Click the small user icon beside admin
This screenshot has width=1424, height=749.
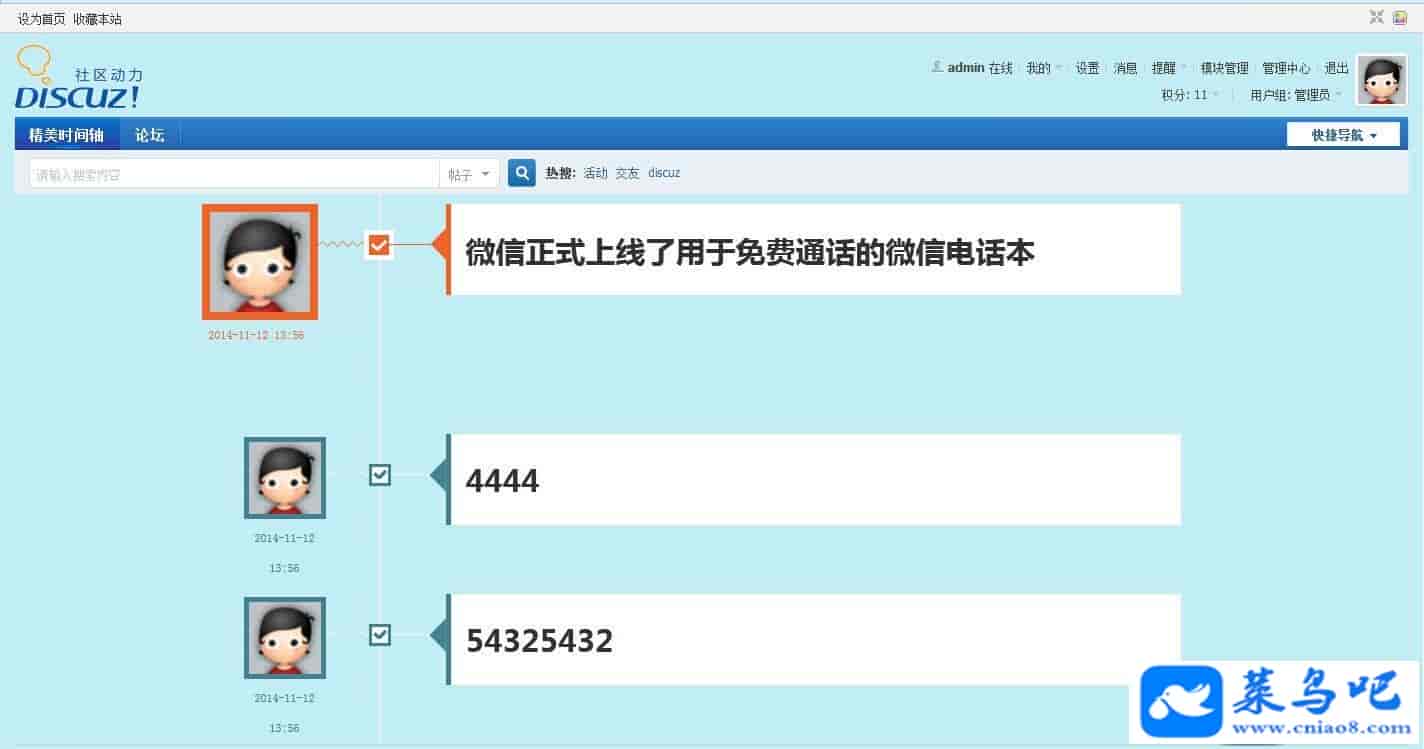937,67
